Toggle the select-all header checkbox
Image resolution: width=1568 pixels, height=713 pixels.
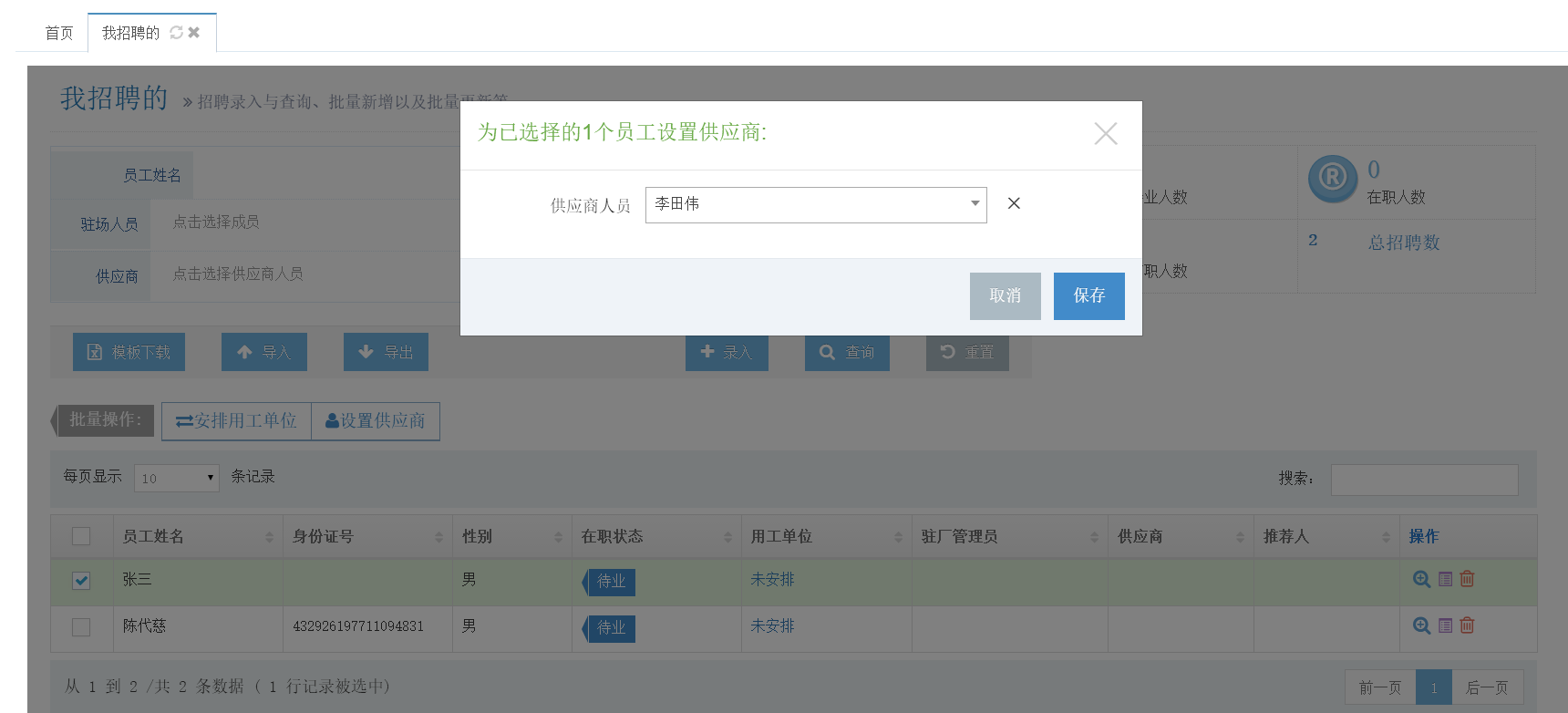tap(81, 536)
